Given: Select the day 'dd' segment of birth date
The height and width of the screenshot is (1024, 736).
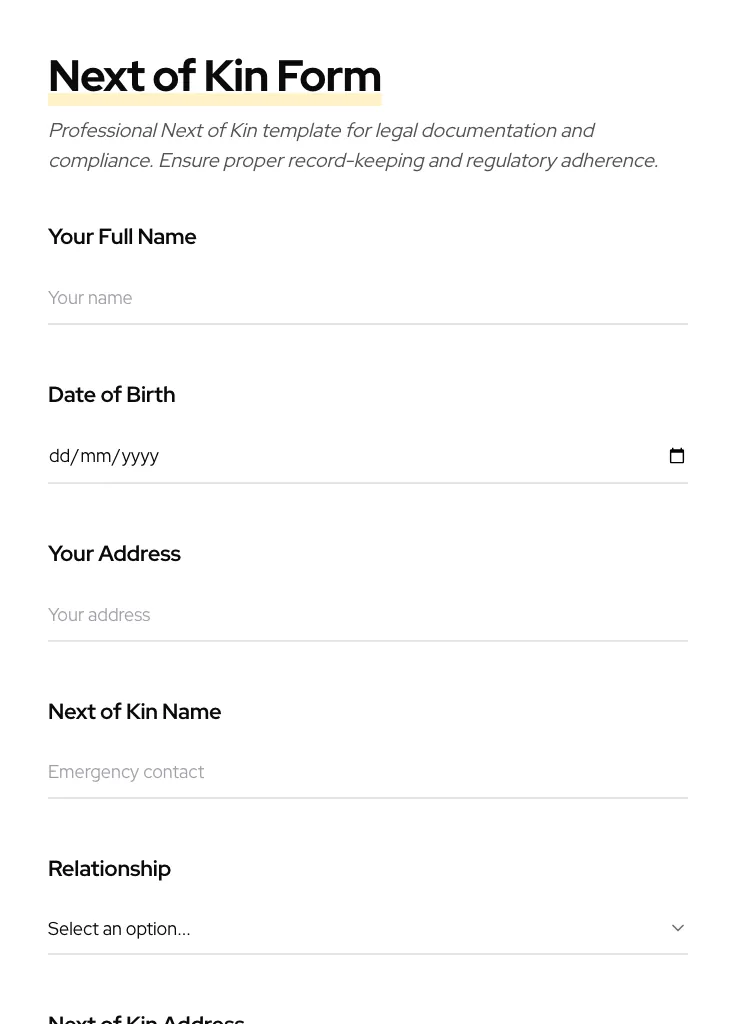Looking at the screenshot, I should (60, 456).
